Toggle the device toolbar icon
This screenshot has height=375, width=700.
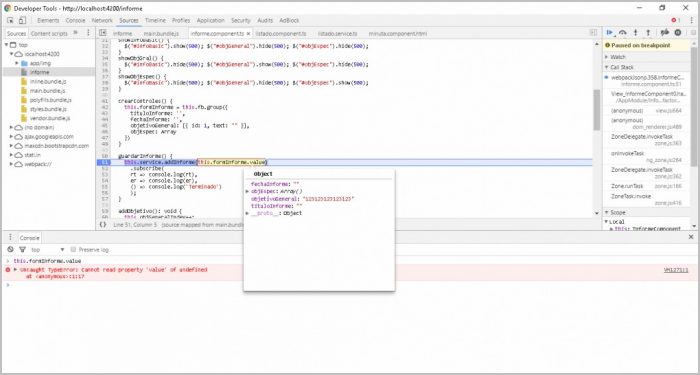click(x=22, y=21)
